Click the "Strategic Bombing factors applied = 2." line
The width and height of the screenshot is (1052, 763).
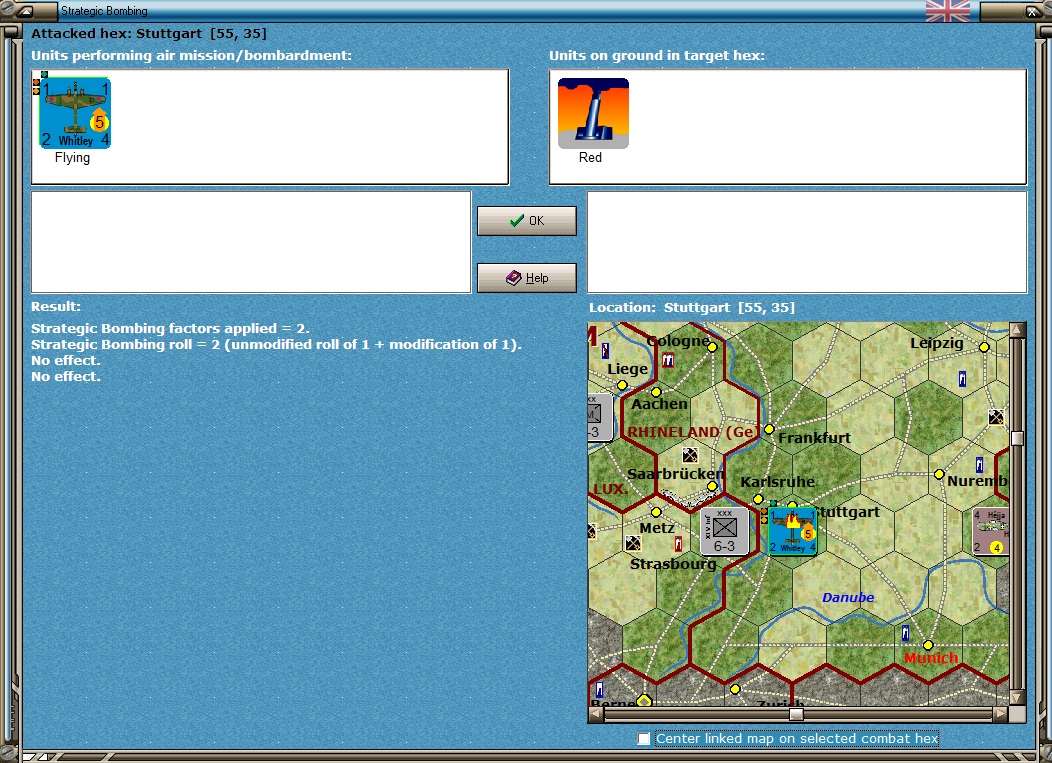pyautogui.click(x=170, y=328)
